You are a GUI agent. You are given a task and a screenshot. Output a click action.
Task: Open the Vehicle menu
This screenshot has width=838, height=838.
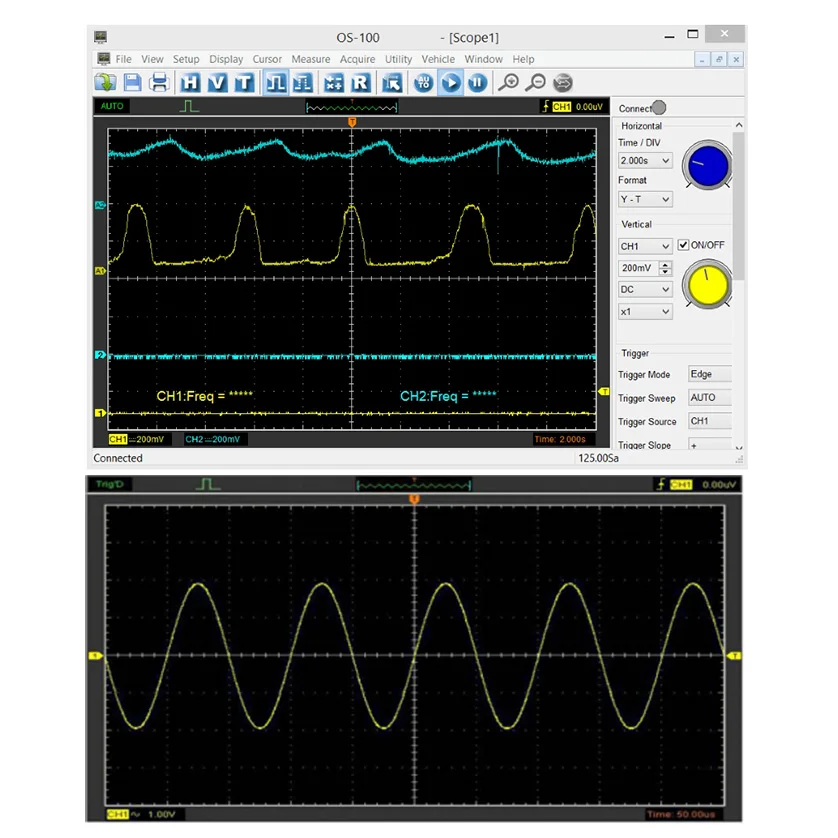(x=438, y=59)
